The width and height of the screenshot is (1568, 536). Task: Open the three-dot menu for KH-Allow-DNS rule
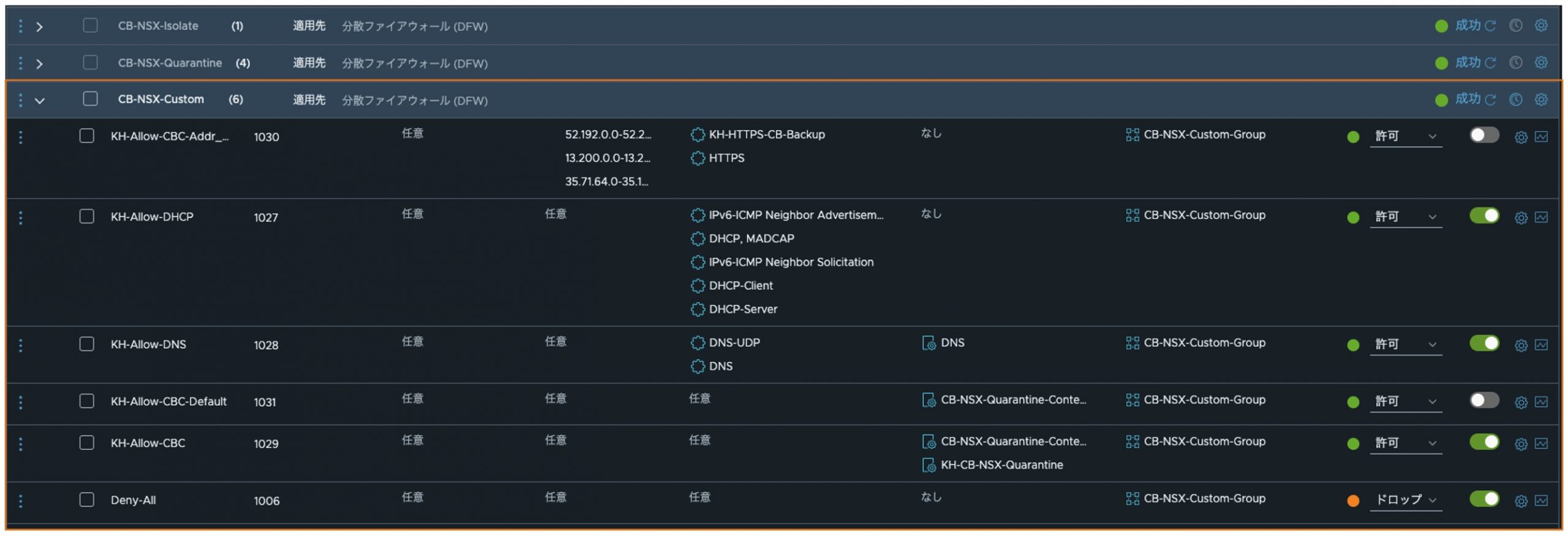point(21,345)
